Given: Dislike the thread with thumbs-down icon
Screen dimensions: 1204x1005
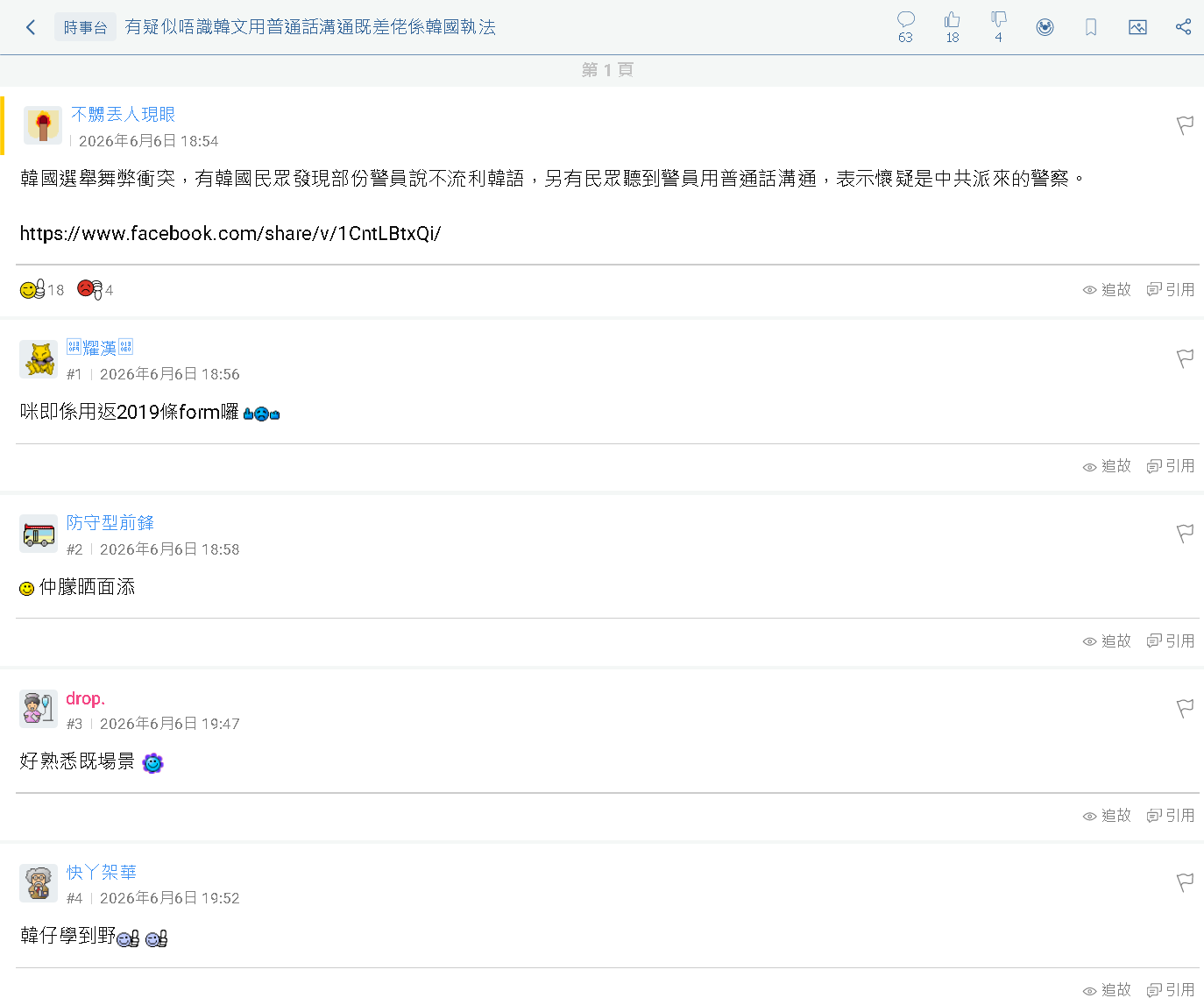Looking at the screenshot, I should (x=999, y=27).
